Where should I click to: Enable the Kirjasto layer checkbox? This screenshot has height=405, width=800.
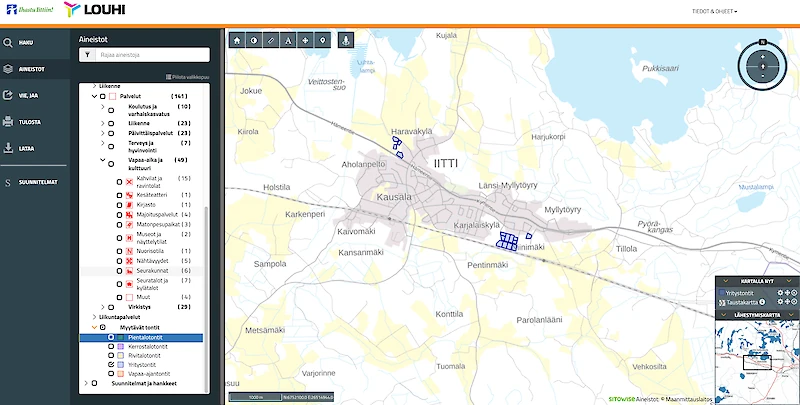[117, 204]
